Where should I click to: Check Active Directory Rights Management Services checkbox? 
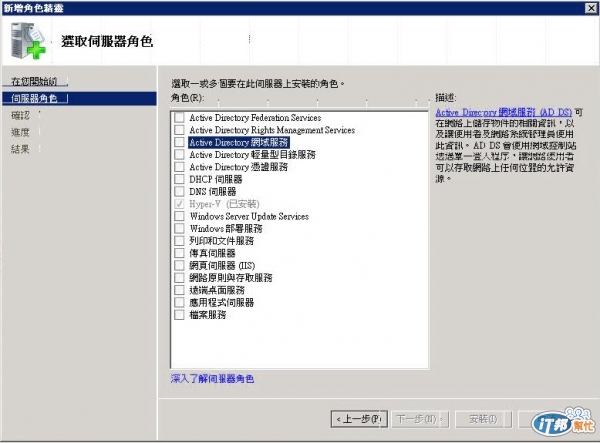[179, 130]
